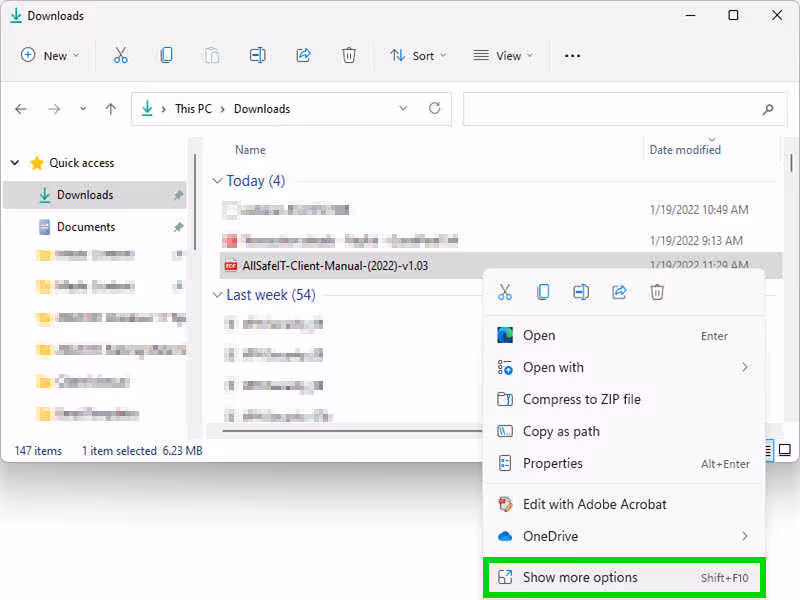Click the Delete trash icon in the context menu
Screen dimensions: 800x600
coord(657,292)
